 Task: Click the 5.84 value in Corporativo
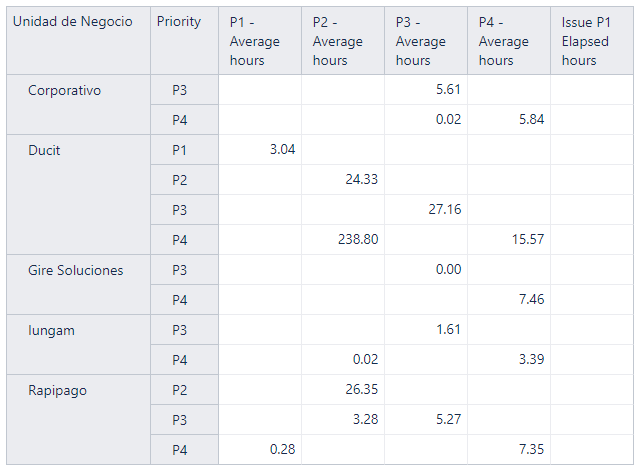(509, 120)
